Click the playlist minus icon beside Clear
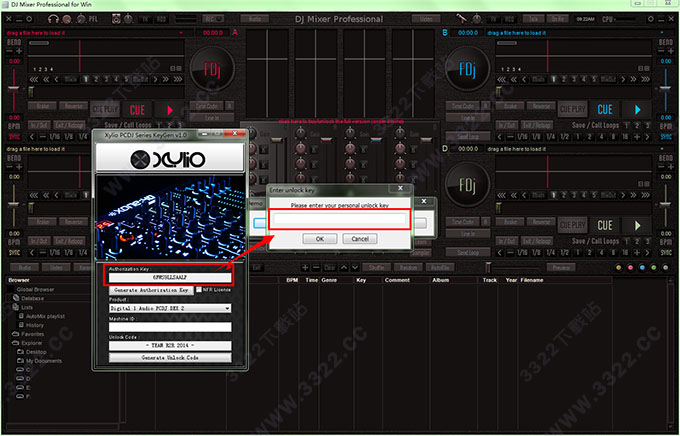The width and height of the screenshot is (680, 436). 316,268
